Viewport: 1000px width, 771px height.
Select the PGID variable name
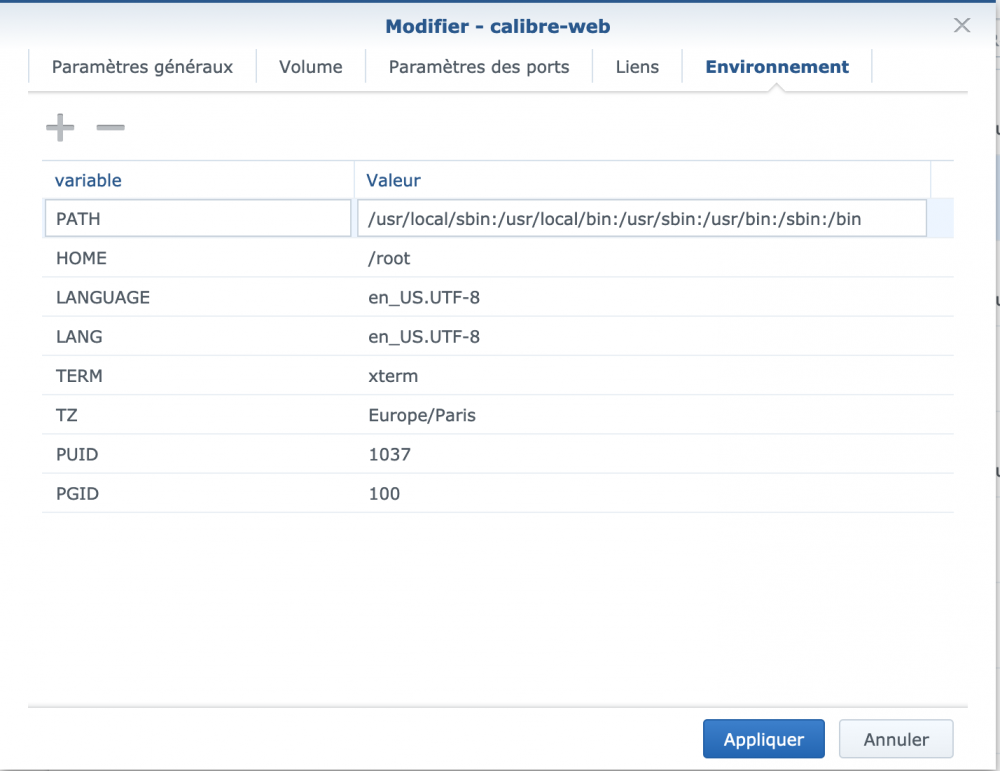click(77, 494)
